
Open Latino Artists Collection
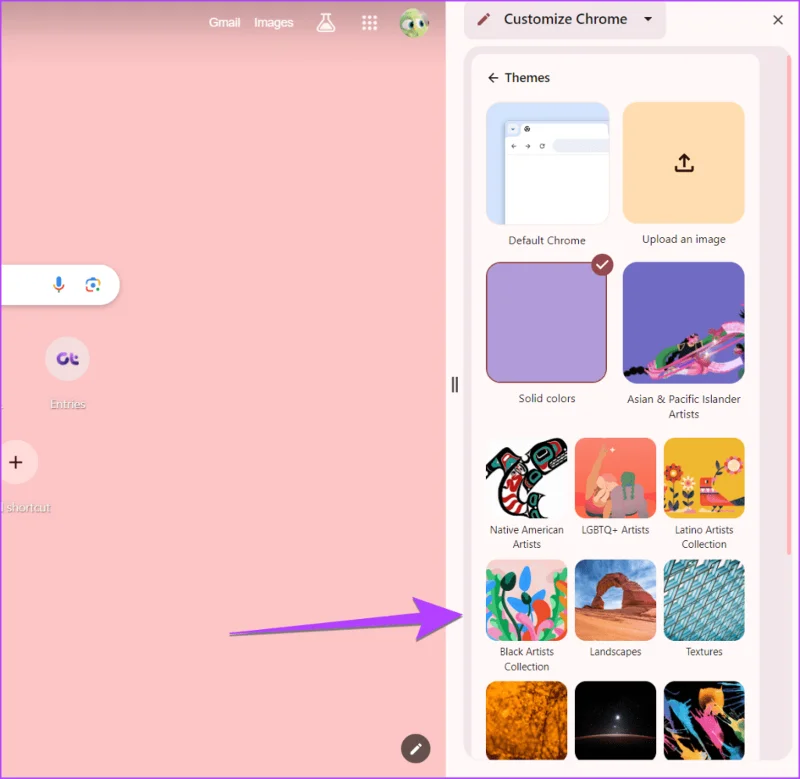tap(704, 478)
